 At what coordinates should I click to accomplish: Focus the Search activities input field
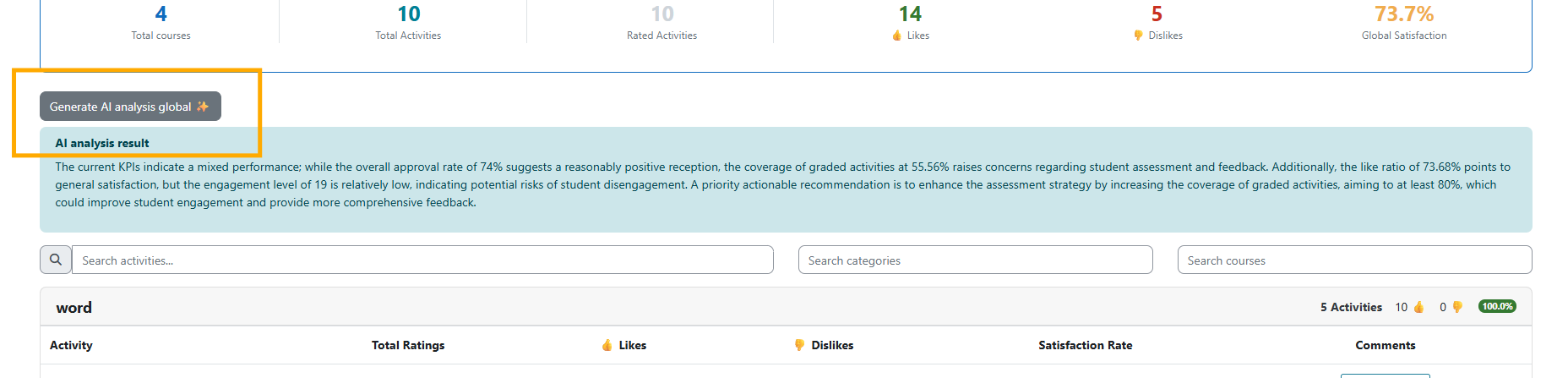[422, 260]
